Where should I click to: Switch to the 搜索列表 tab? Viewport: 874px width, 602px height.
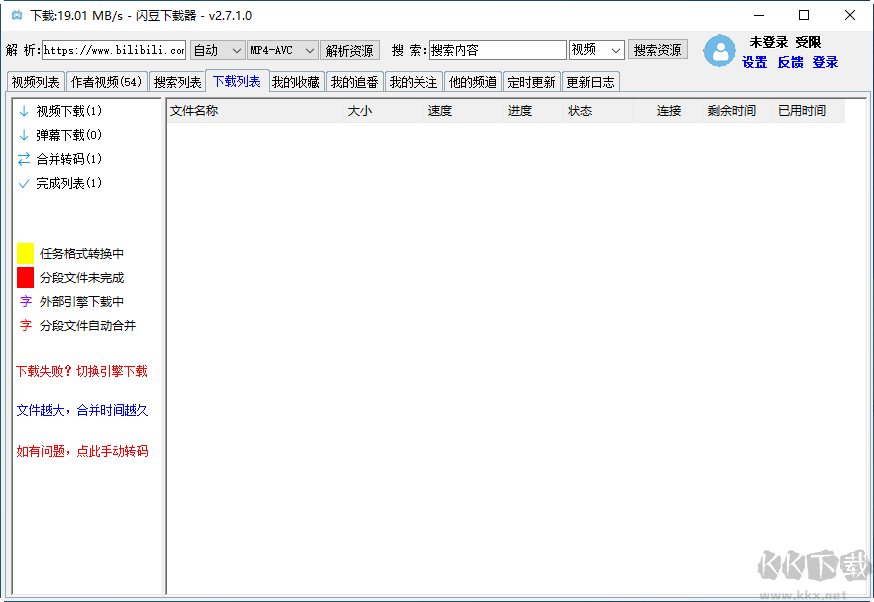coord(177,82)
